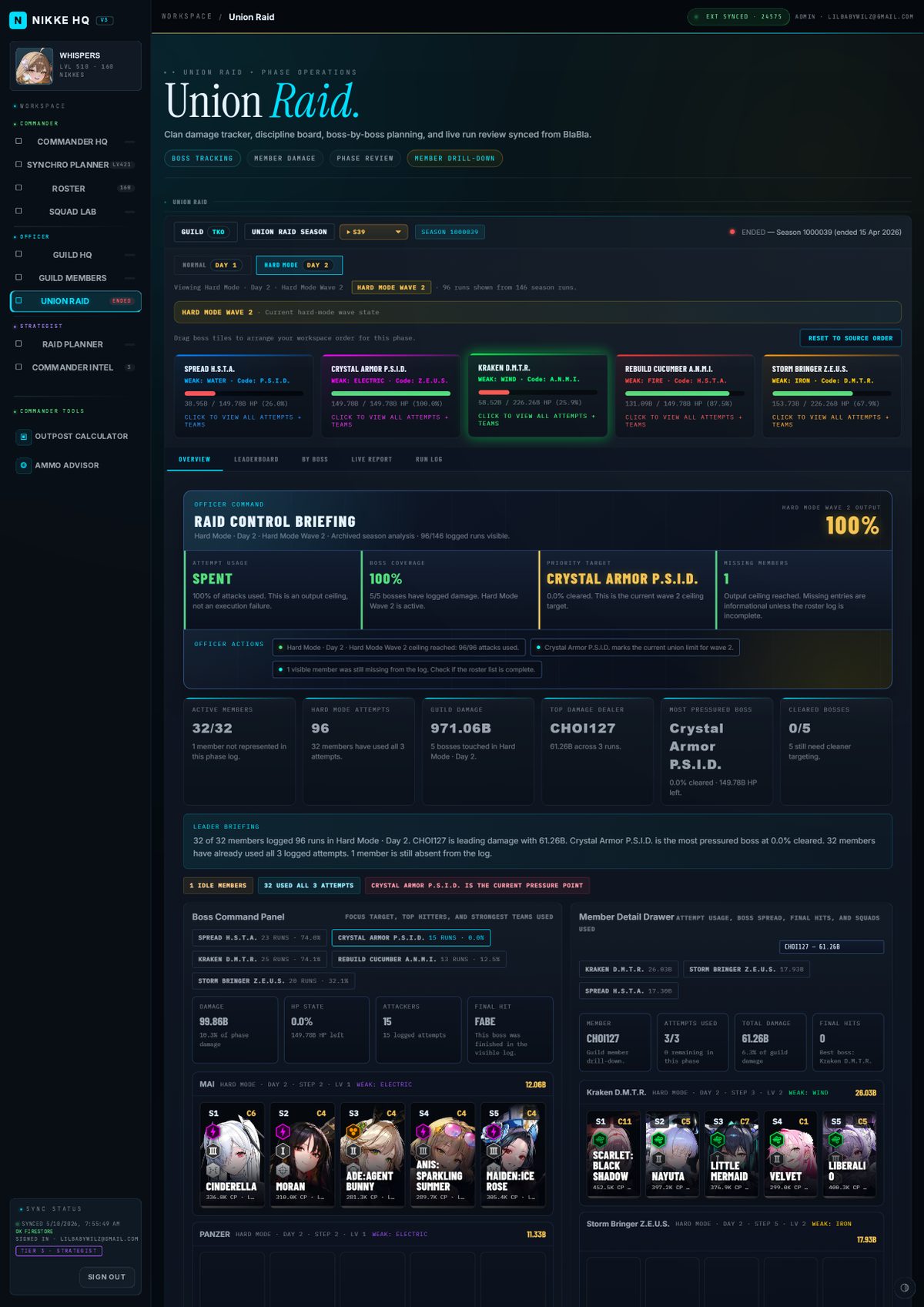Screen dimensions: 924x1307
Task: Open the Live Report tab
Action: (371, 459)
